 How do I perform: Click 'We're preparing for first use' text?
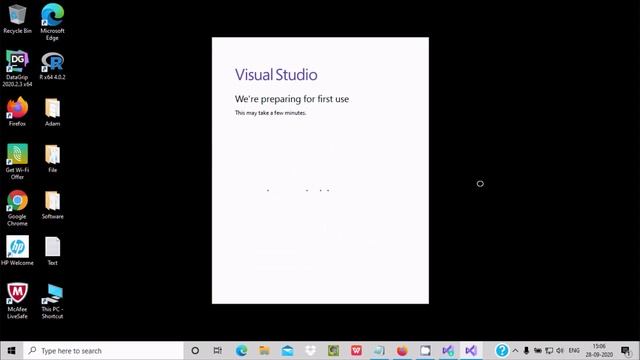(291, 99)
